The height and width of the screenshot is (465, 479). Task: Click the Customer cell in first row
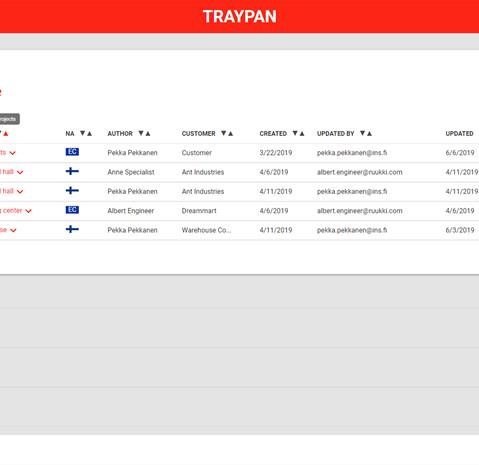[x=197, y=153]
